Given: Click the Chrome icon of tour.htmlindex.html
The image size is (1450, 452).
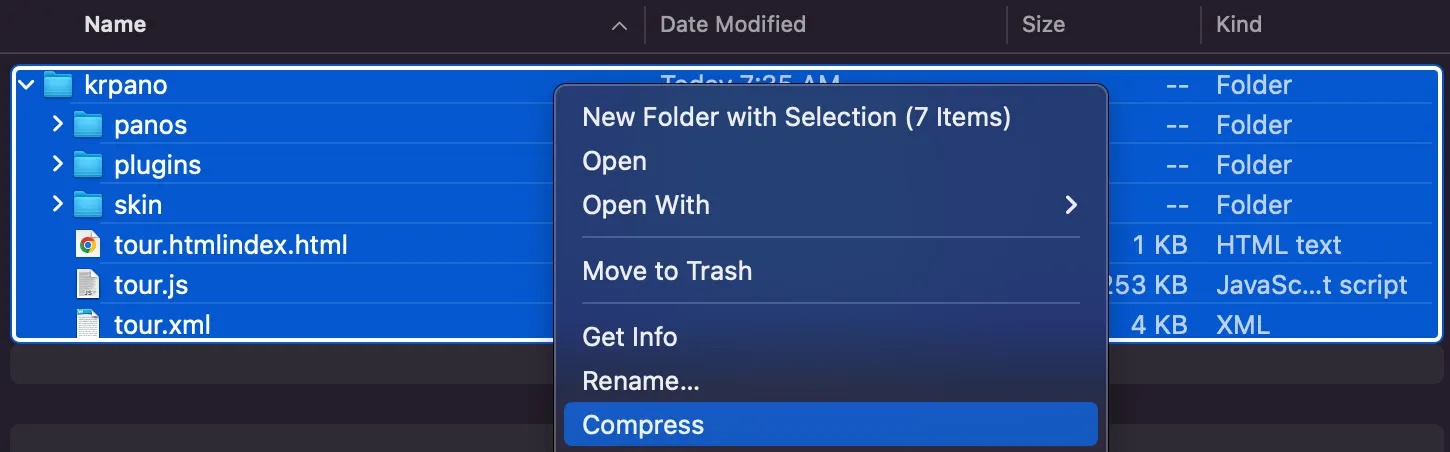Looking at the screenshot, I should (89, 245).
